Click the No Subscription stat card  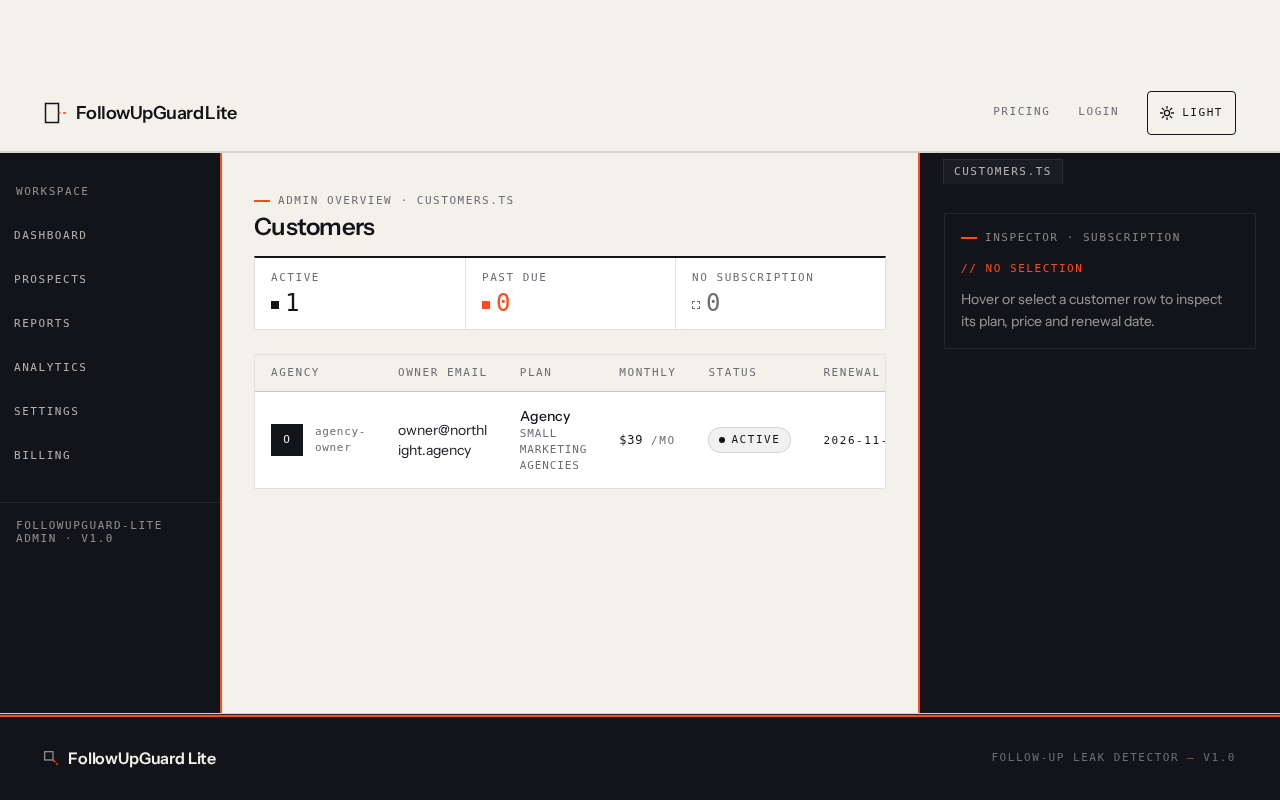[780, 294]
